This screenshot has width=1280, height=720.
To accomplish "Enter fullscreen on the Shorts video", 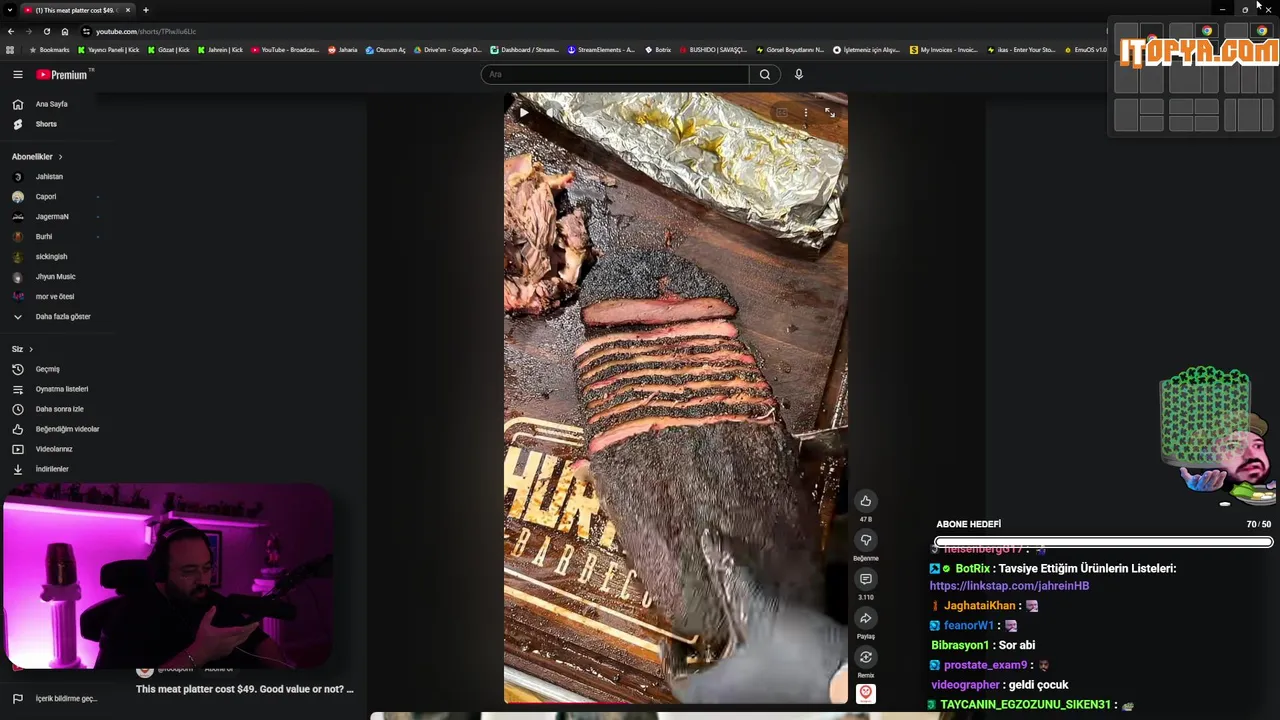I will (829, 113).
